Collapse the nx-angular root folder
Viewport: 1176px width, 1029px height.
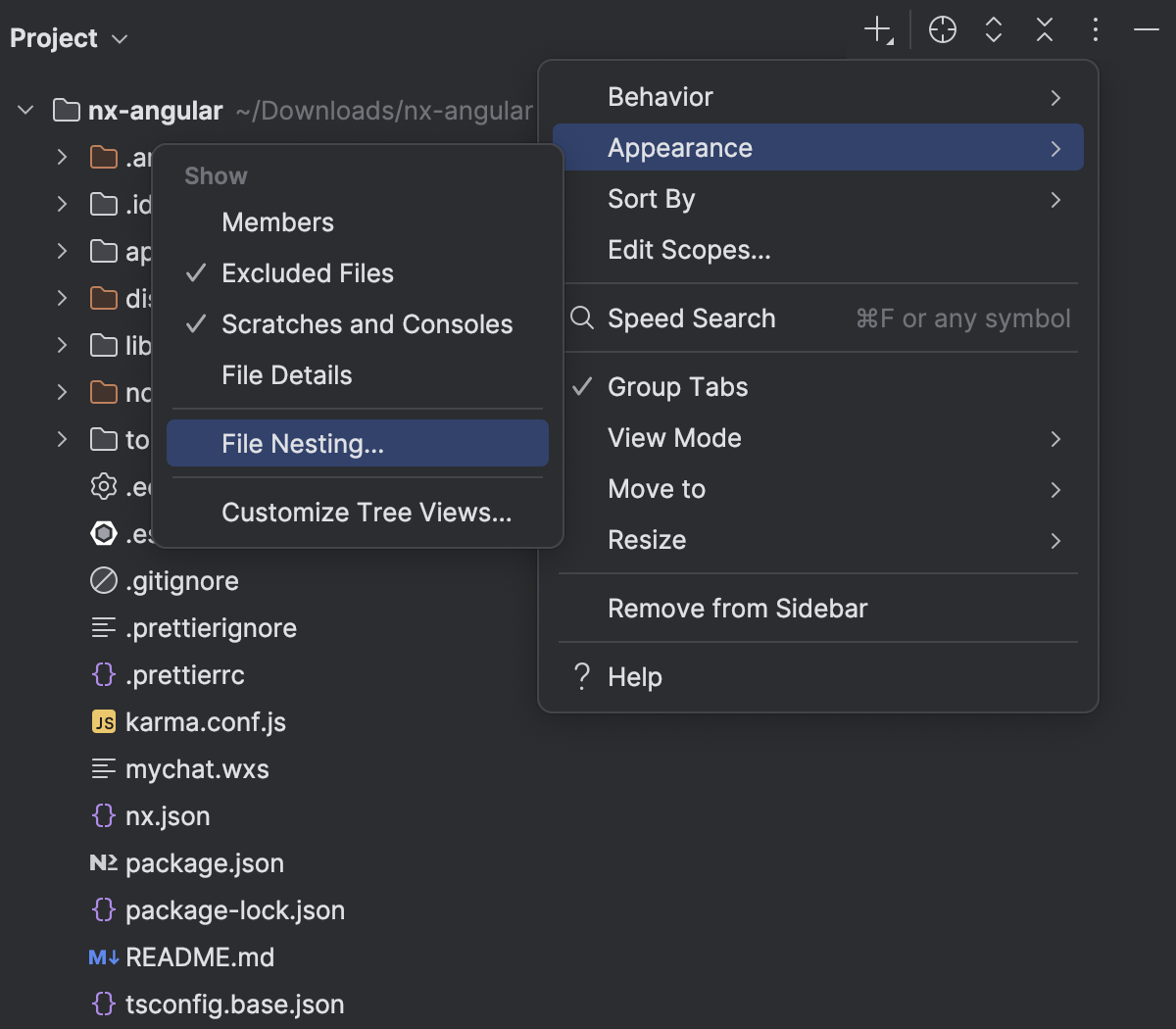click(x=24, y=110)
